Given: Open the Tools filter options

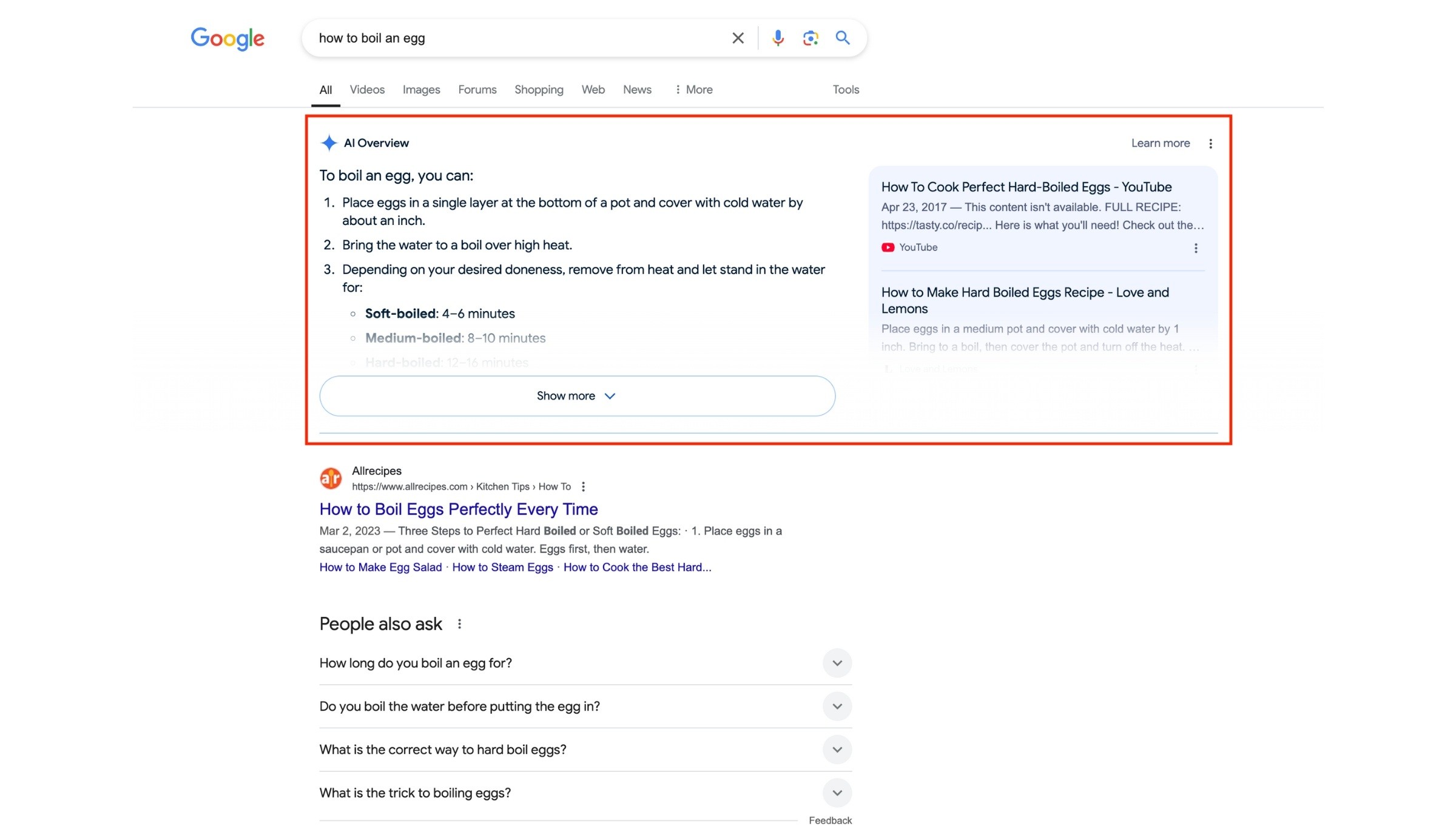Looking at the screenshot, I should 846,90.
